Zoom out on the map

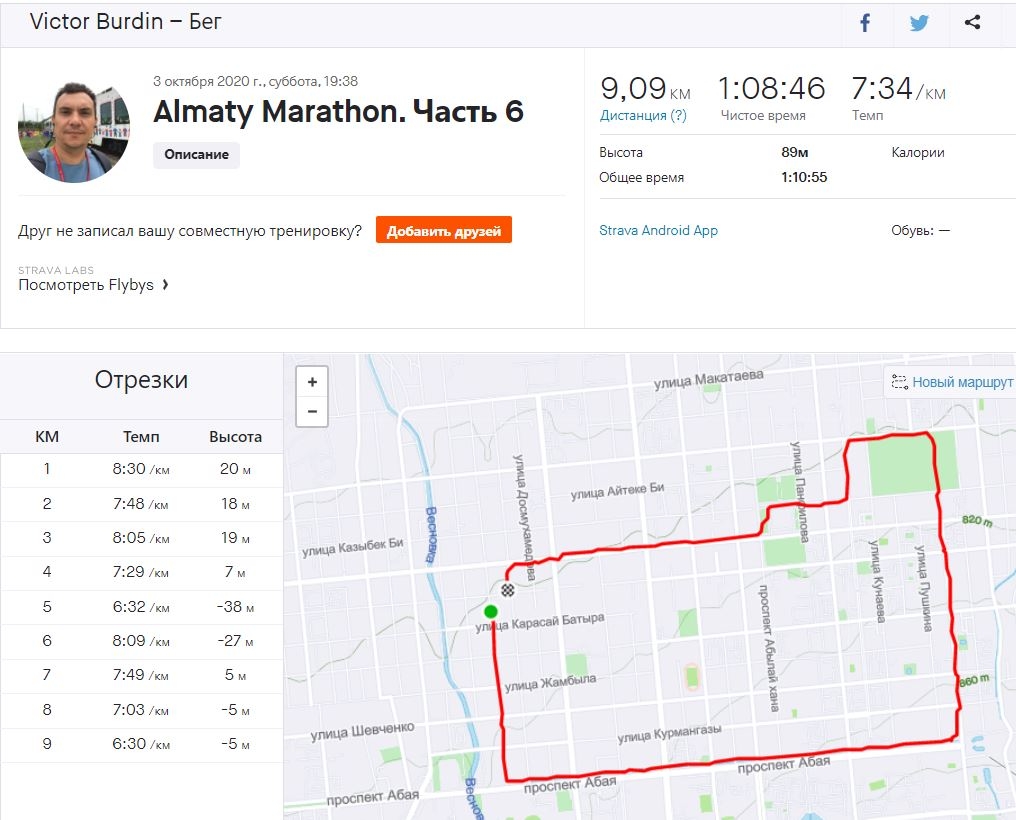tap(312, 411)
